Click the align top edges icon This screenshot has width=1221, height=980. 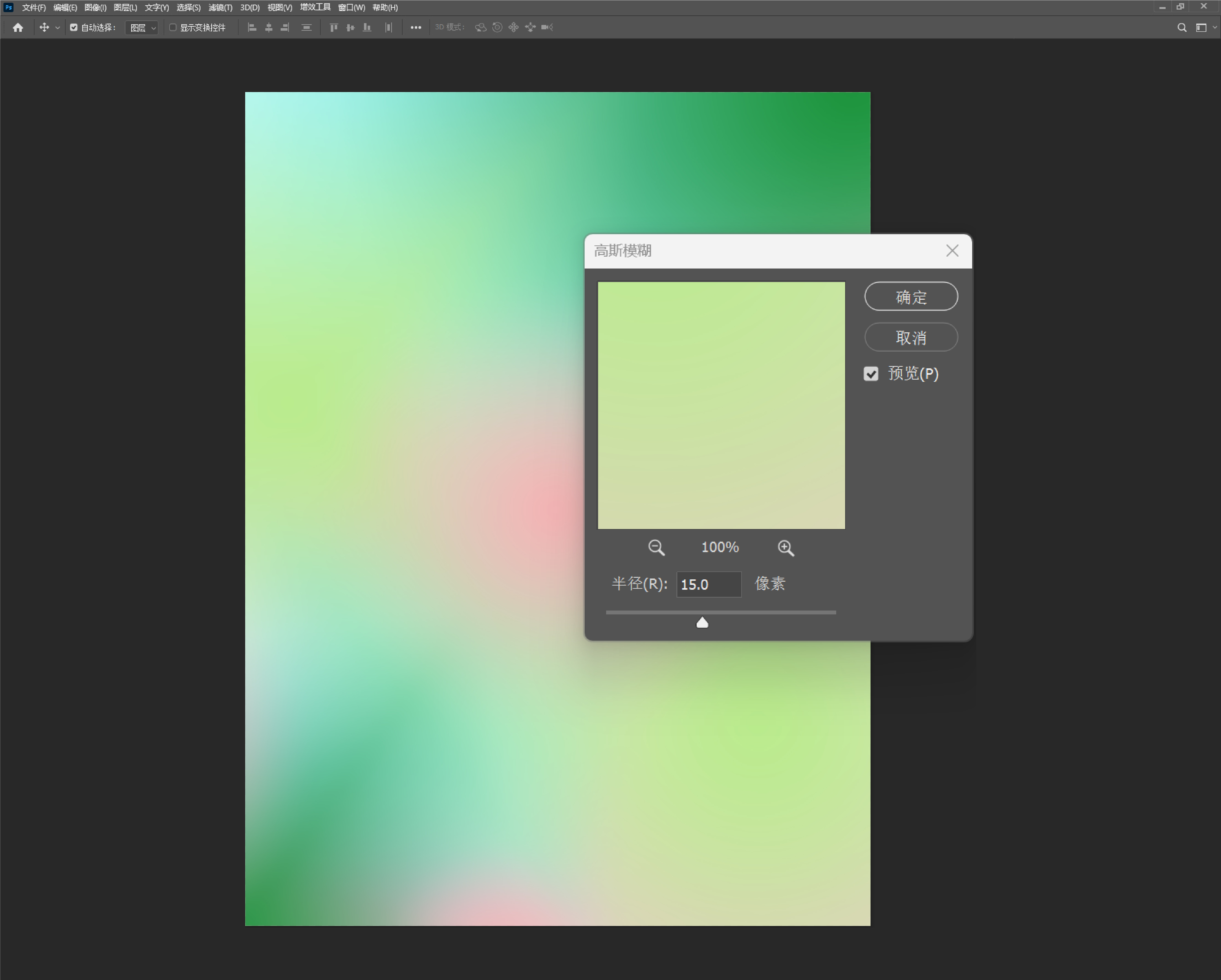(x=334, y=27)
